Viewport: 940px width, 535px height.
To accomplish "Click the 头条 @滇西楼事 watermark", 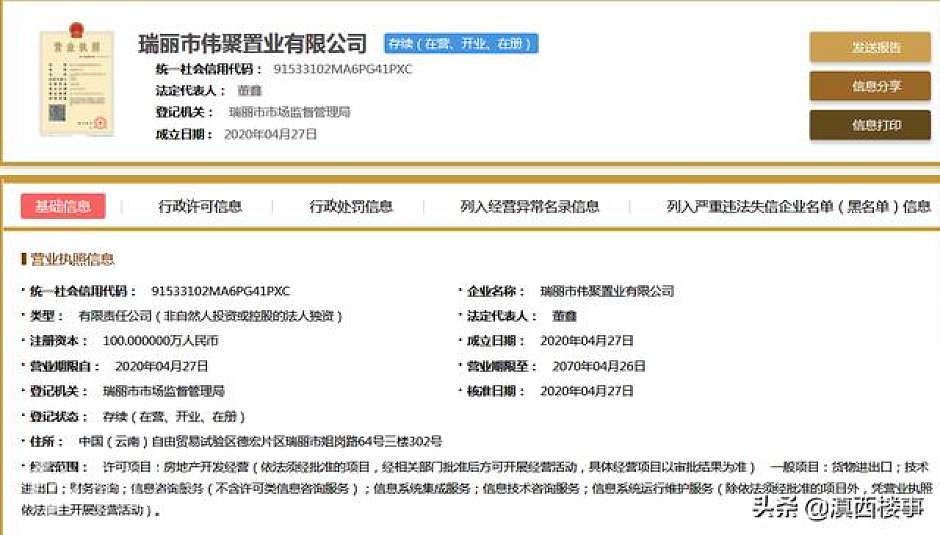I will [837, 508].
